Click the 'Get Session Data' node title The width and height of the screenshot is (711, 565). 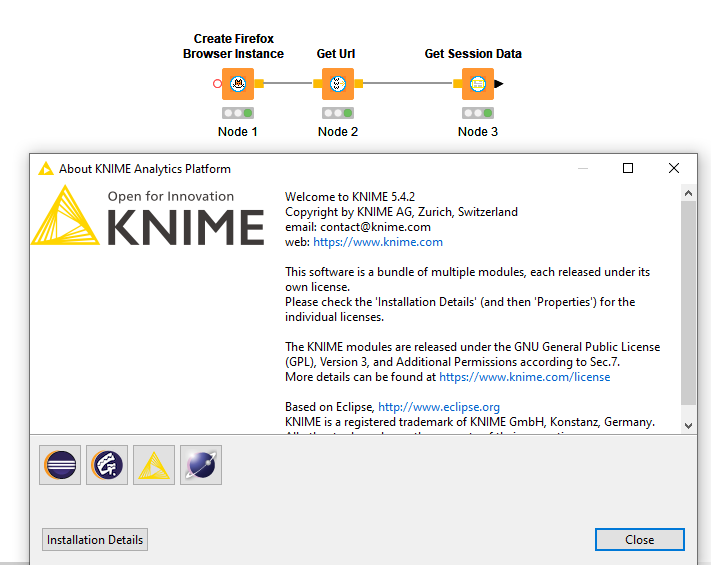tap(473, 54)
